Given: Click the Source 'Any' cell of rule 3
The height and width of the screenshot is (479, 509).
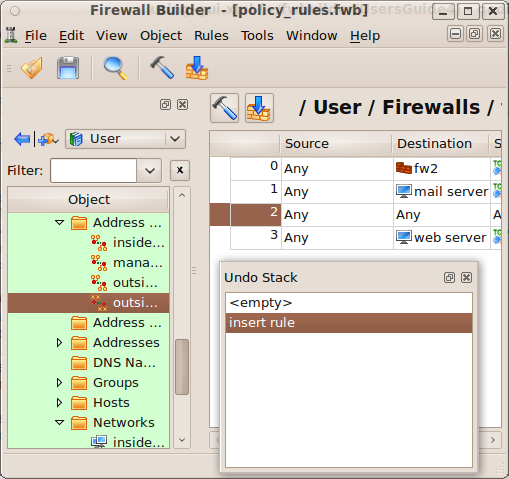Looking at the screenshot, I should pos(337,238).
